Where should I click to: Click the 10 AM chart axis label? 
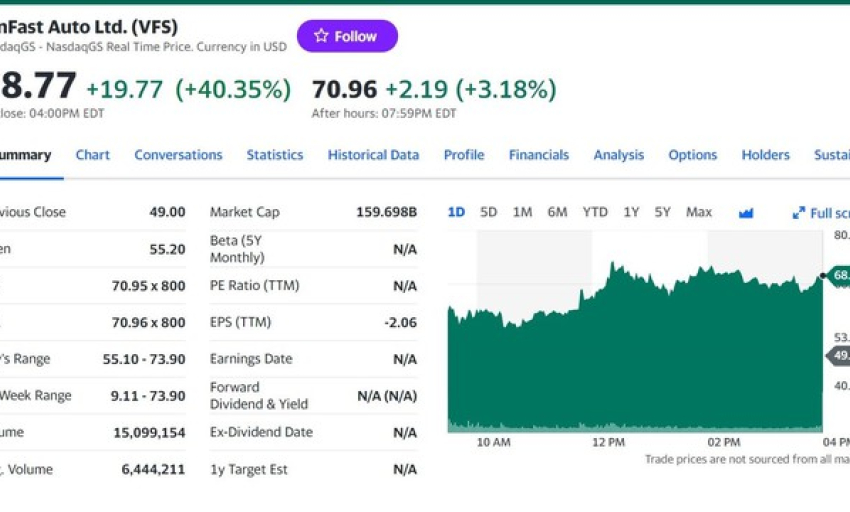point(493,442)
